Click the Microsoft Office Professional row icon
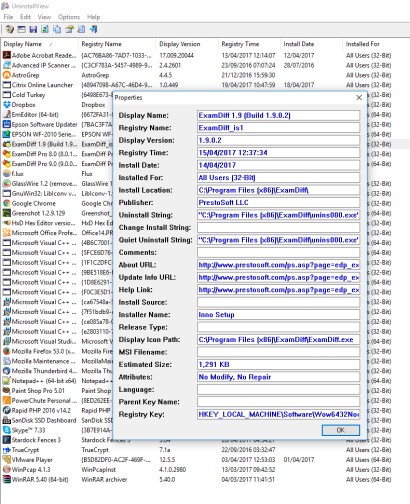This screenshot has width=410, height=504. pos(6,233)
